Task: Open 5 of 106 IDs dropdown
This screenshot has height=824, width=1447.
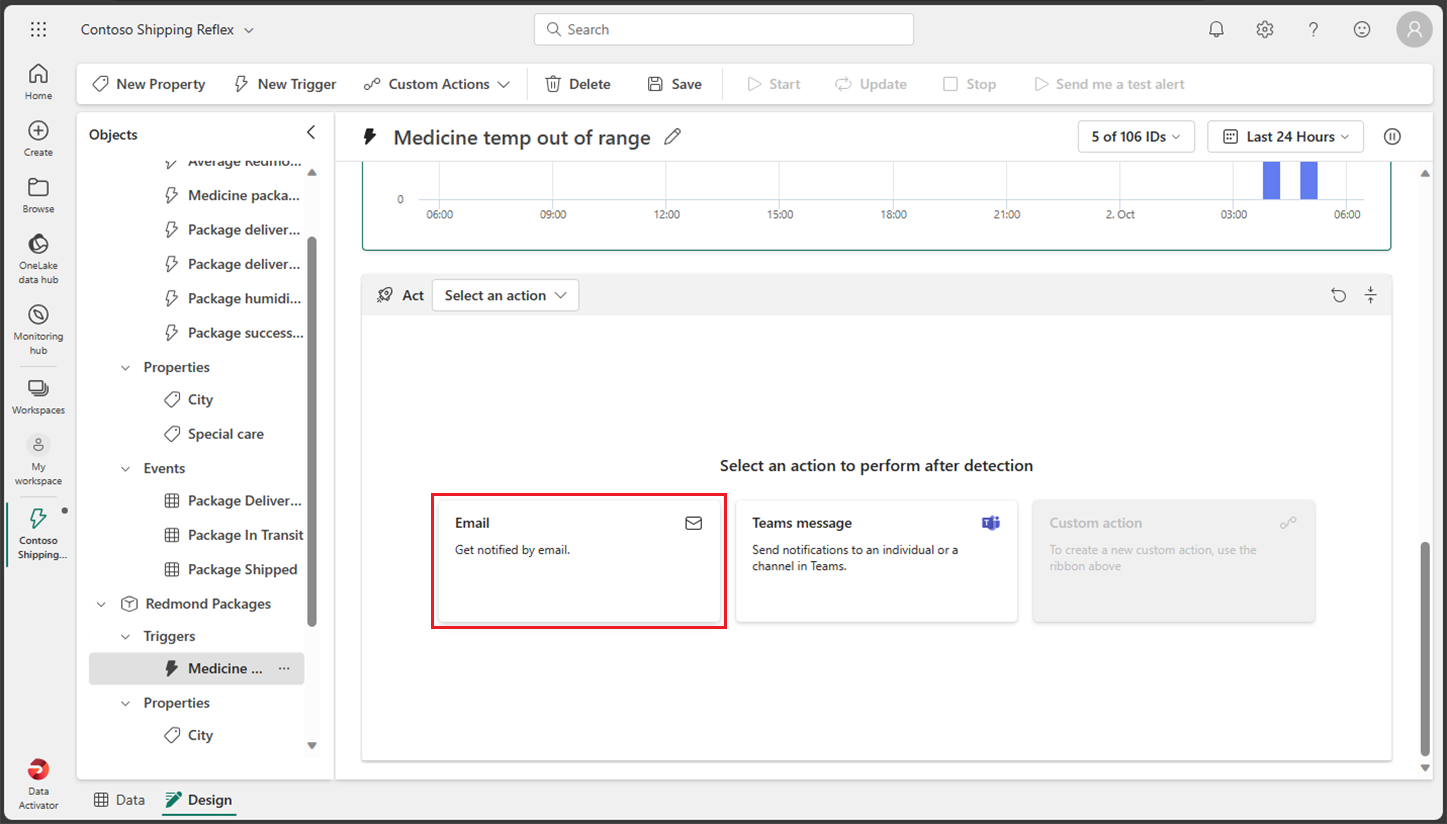Action: click(1136, 137)
